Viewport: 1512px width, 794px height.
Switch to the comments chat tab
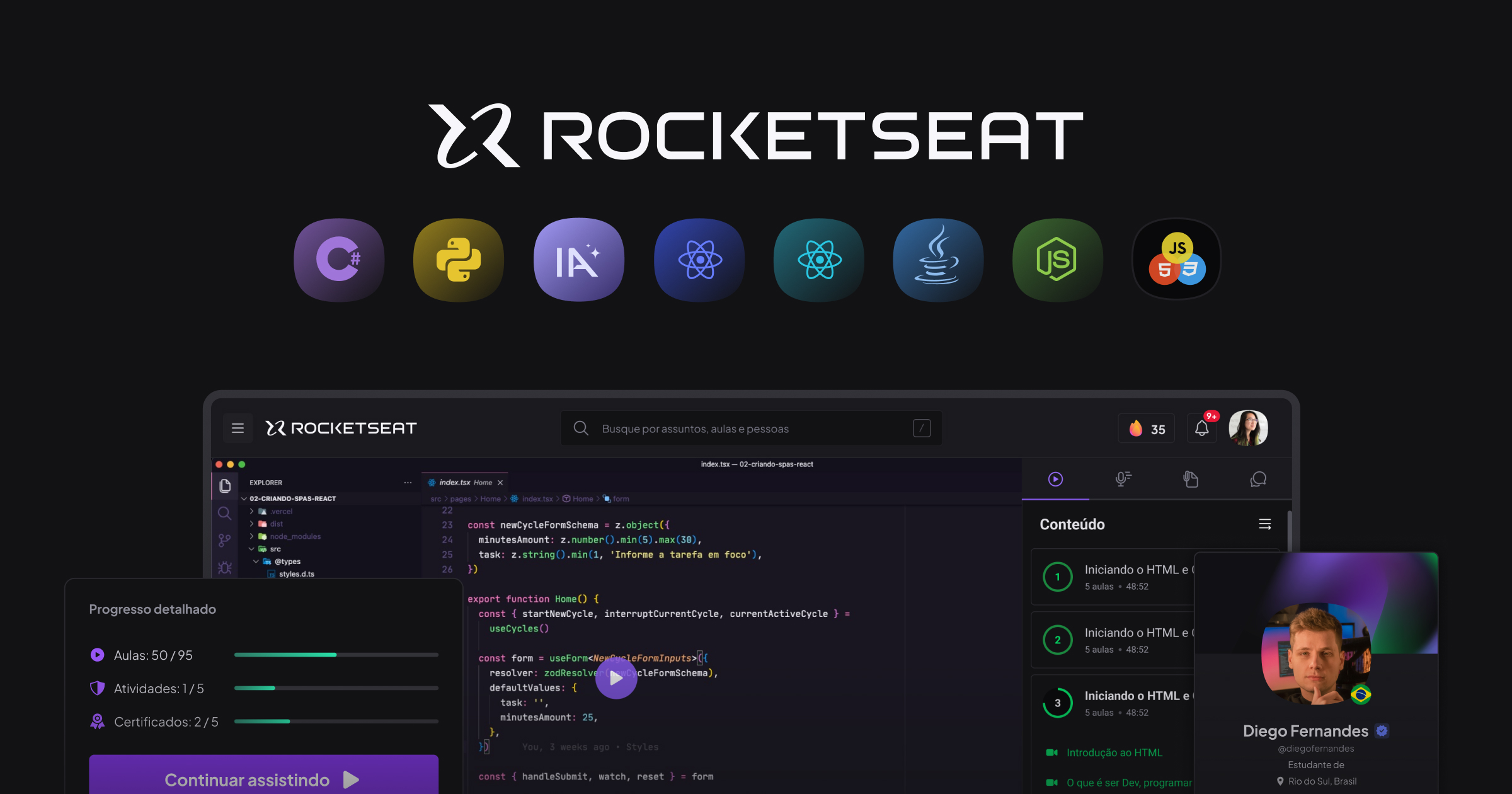pyautogui.click(x=1258, y=480)
